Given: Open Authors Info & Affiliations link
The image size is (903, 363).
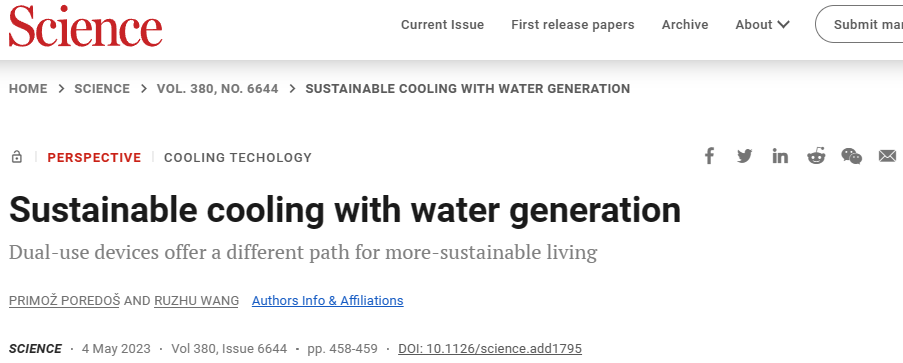Looking at the screenshot, I should [328, 301].
